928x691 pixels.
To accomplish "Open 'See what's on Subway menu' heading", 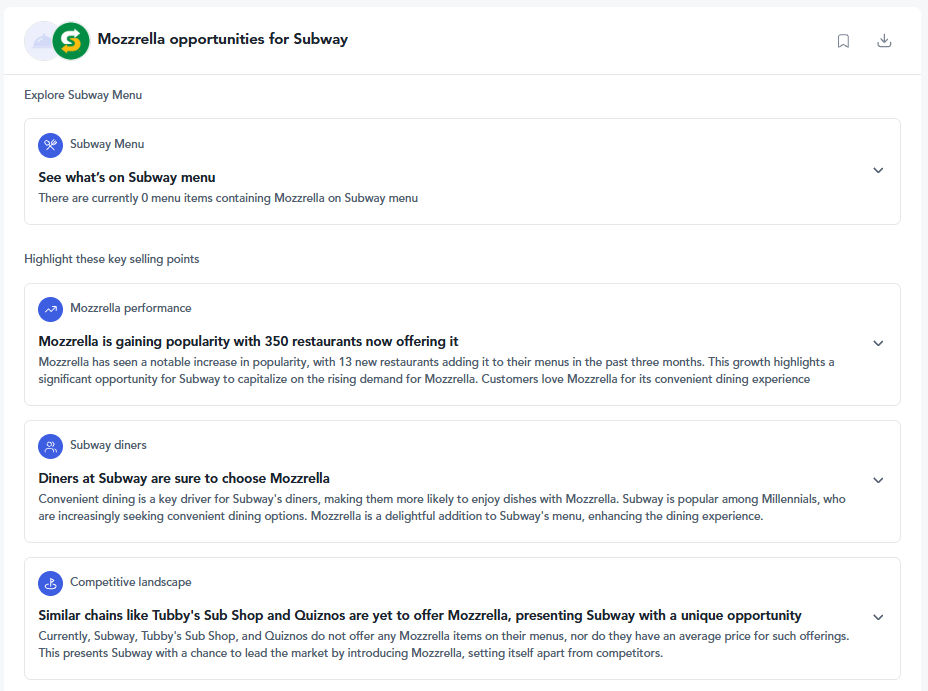I will [x=127, y=177].
